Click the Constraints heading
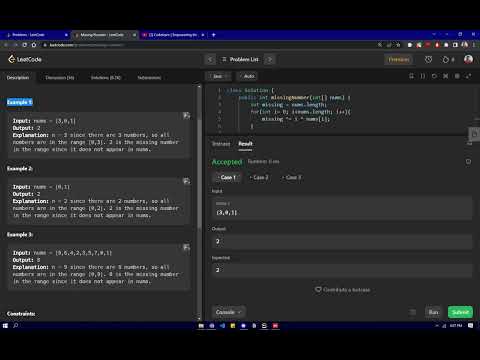480x360 pixels. (21, 314)
